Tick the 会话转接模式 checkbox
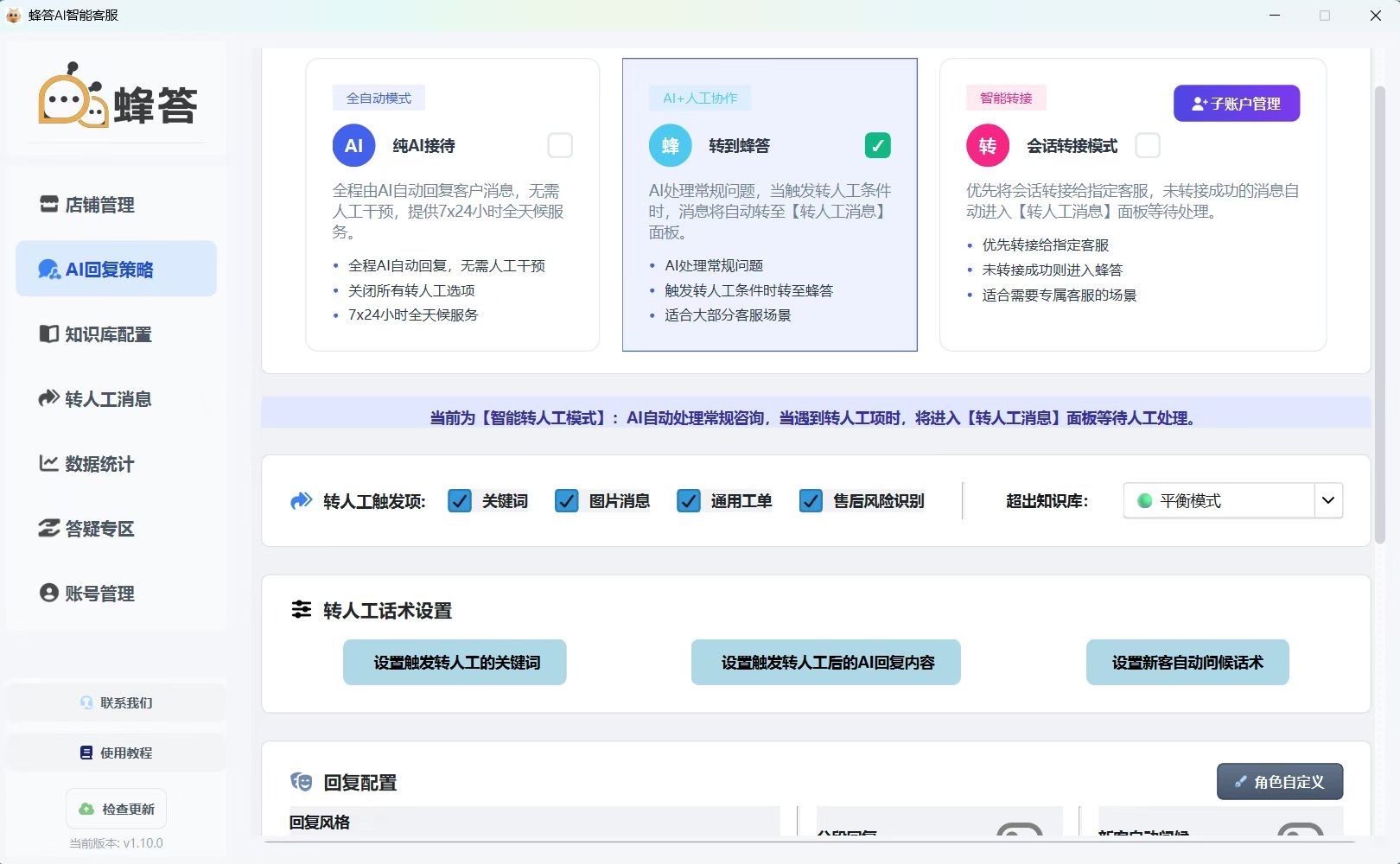 coord(1148,145)
